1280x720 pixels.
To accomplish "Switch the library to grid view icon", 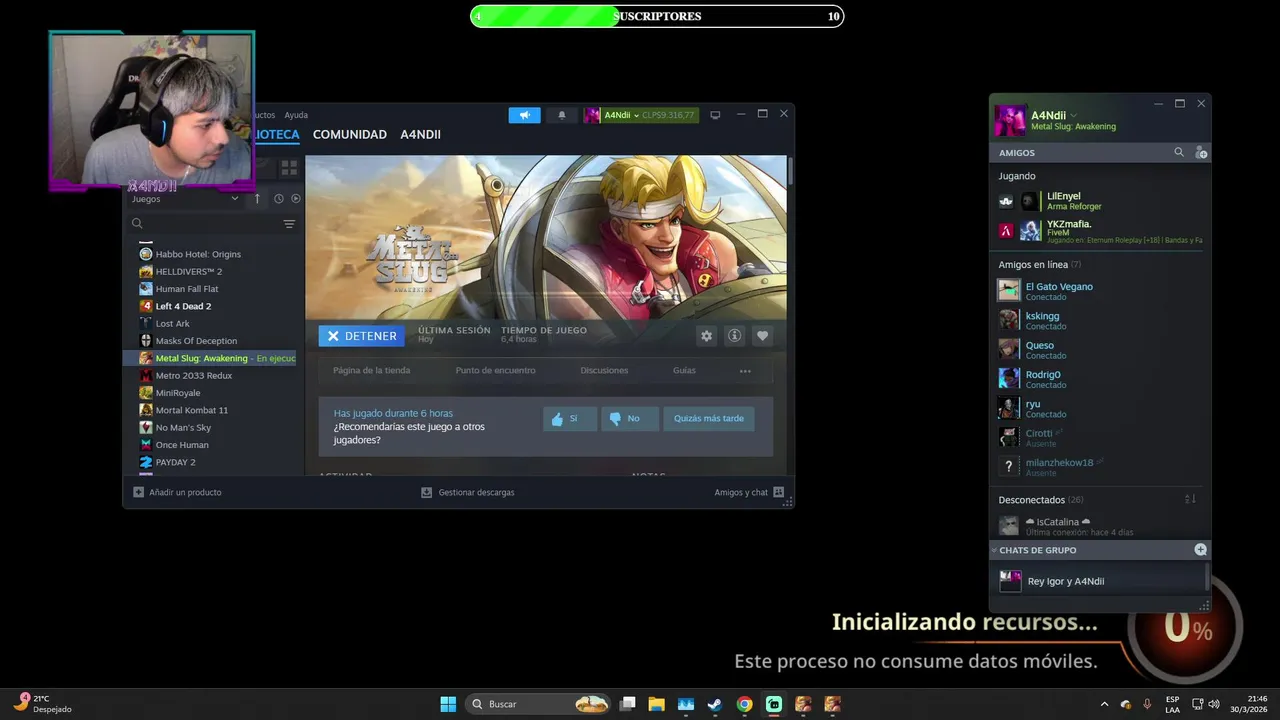I will pos(289,167).
